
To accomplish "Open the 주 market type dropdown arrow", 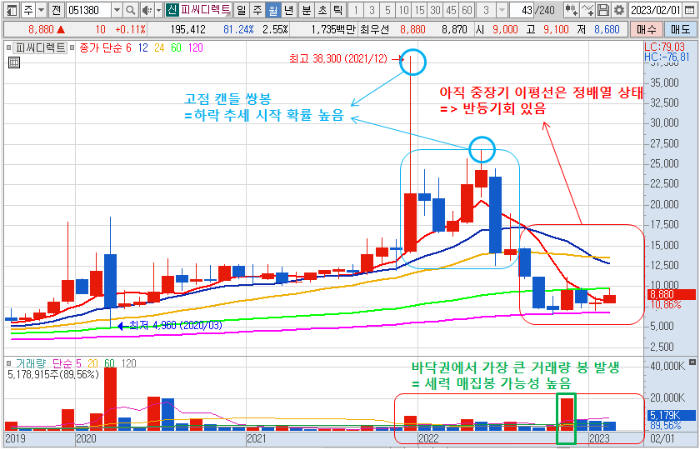I will pyautogui.click(x=41, y=10).
